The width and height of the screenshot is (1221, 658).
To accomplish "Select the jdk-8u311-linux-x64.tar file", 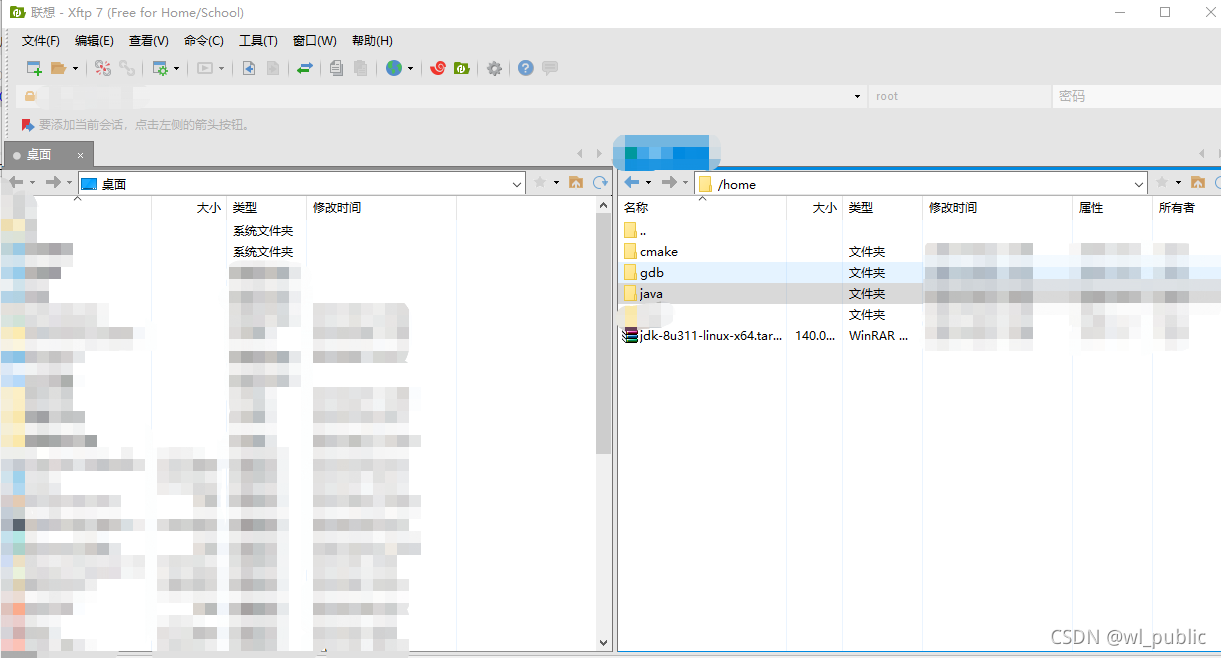I will (x=703, y=336).
